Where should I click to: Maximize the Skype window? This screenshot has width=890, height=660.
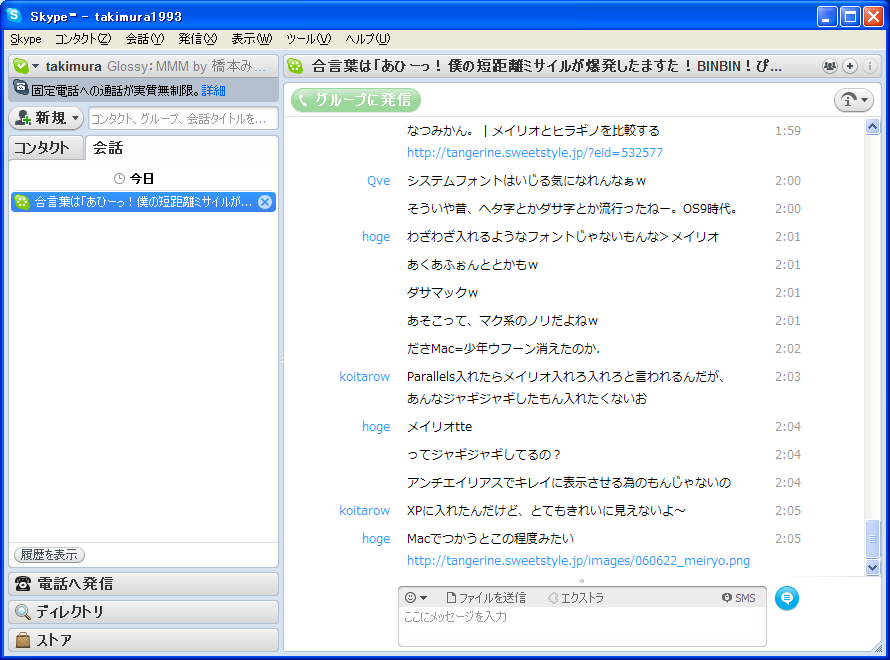[850, 16]
